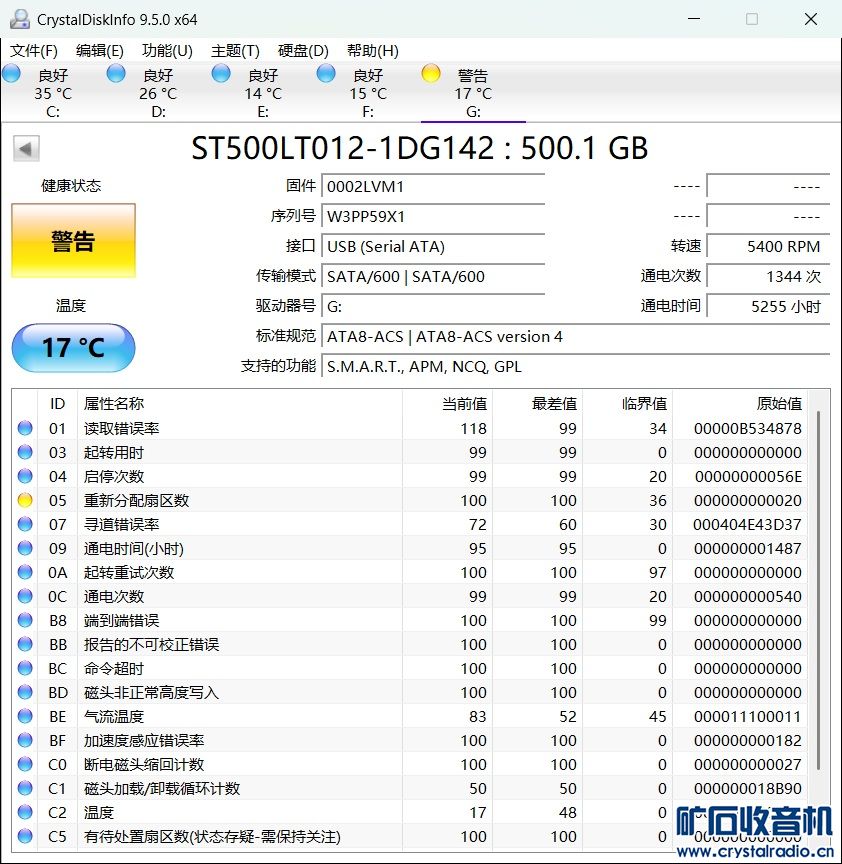Select drive F: blue status orb
842x864 pixels.
tap(326, 73)
